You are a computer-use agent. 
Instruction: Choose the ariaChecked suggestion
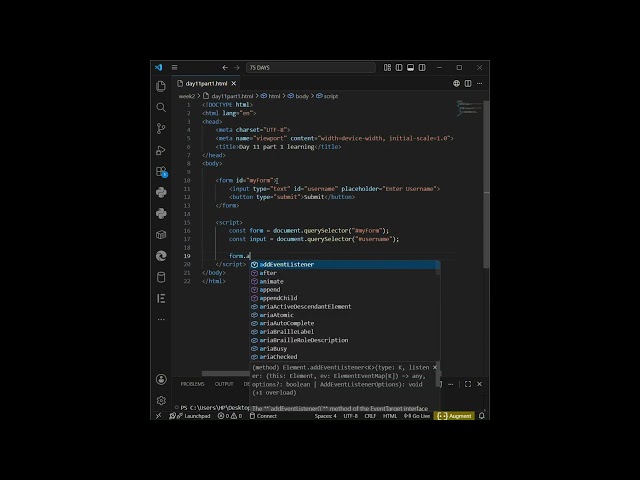(343, 357)
